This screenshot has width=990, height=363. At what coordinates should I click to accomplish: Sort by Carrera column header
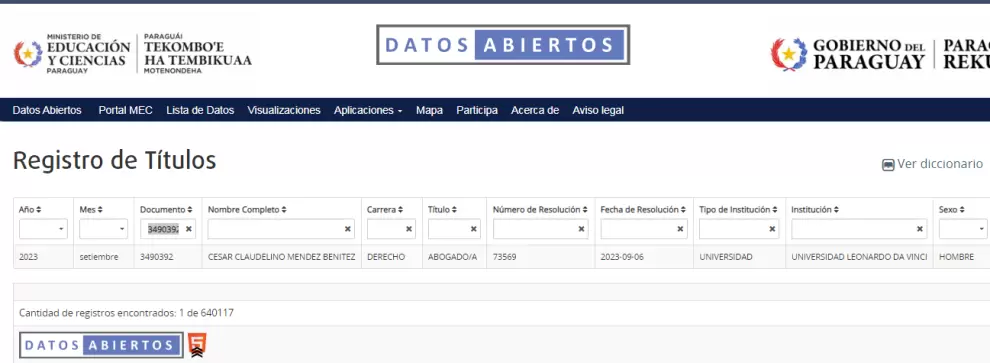385,210
